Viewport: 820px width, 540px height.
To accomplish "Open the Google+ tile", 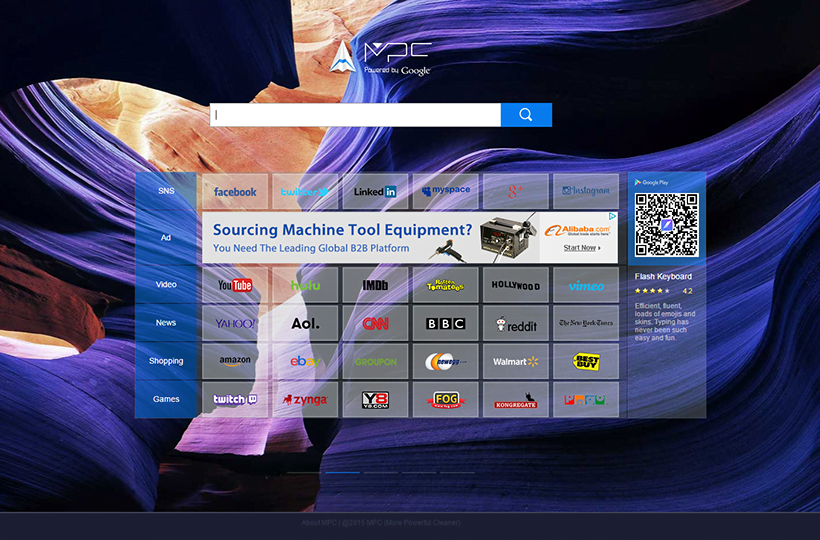I will [516, 191].
